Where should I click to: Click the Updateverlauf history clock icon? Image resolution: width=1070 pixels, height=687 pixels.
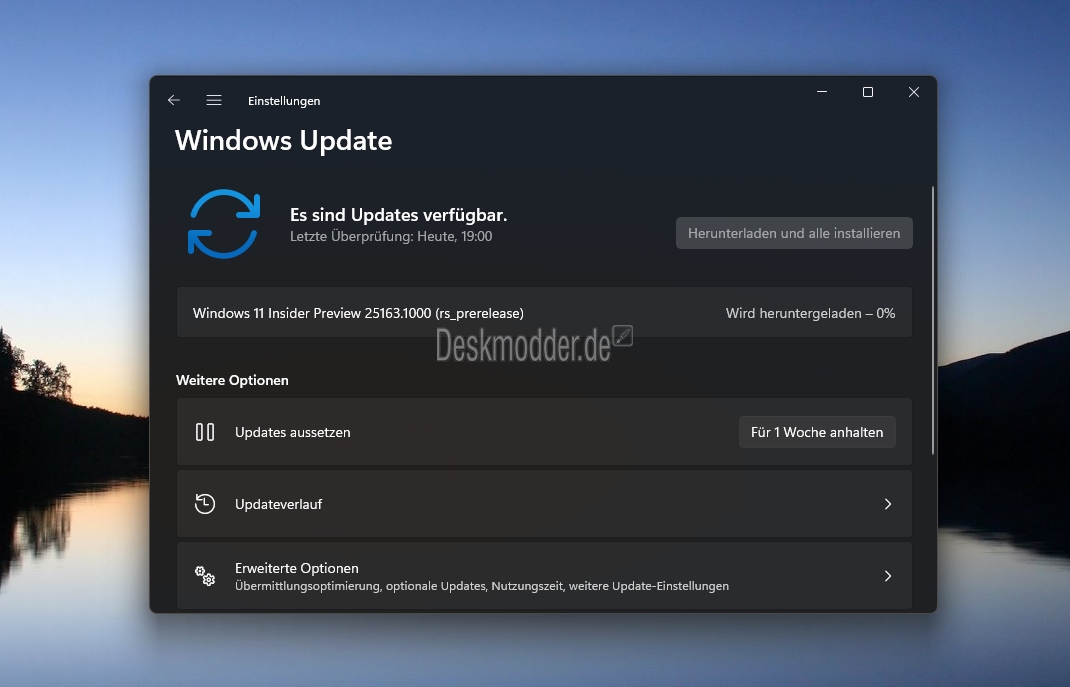205,504
